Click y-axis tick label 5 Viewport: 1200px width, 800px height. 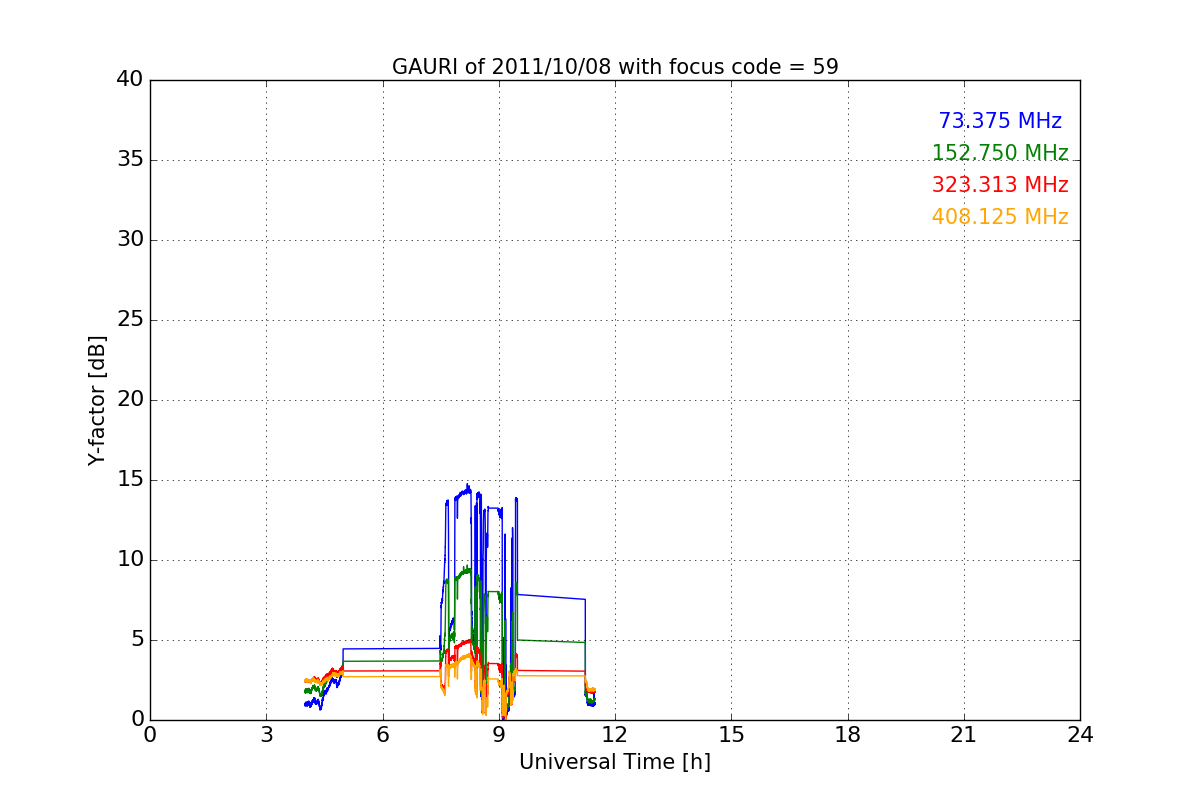coord(137,640)
